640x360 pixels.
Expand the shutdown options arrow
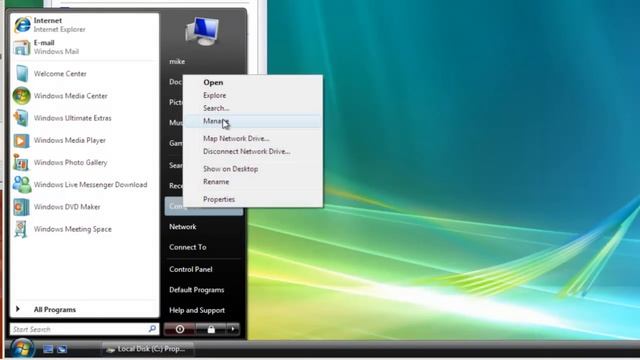[233, 329]
